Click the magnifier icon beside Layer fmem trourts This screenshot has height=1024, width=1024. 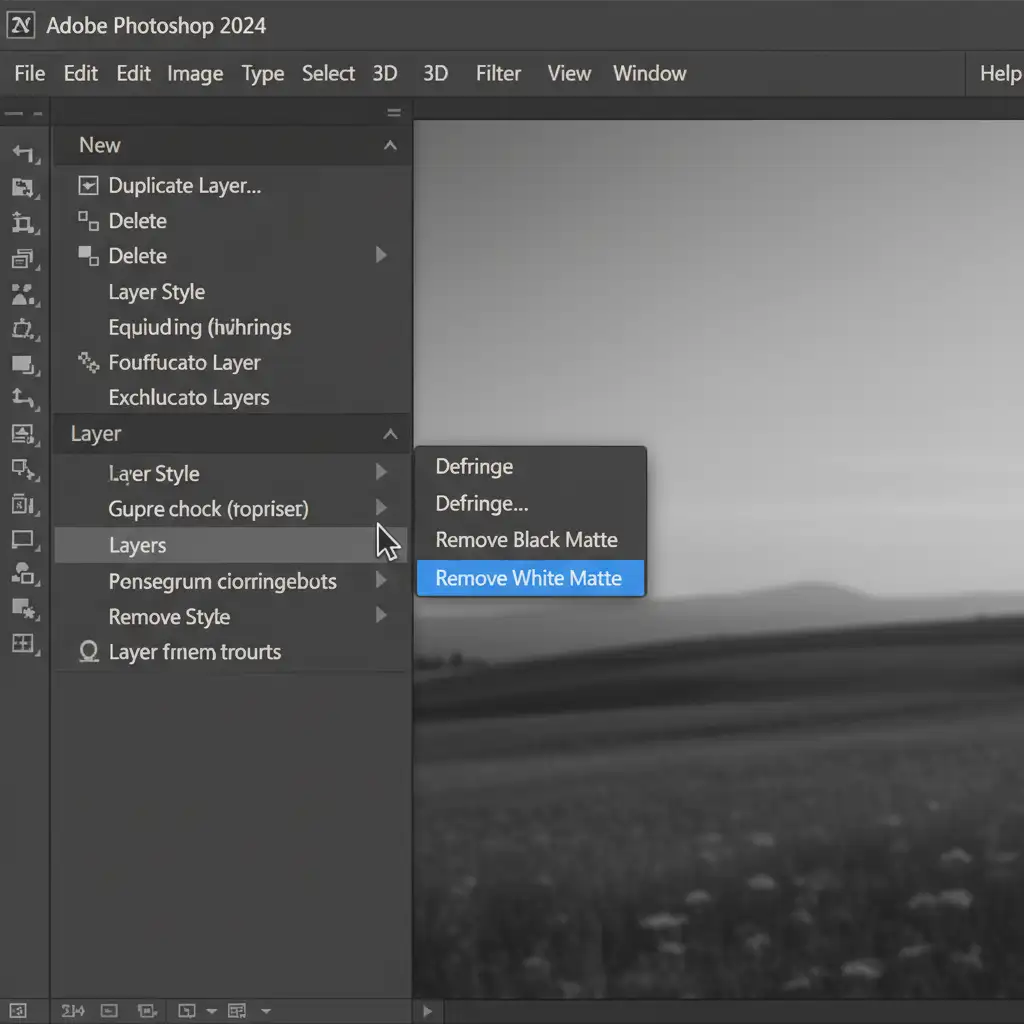point(89,652)
